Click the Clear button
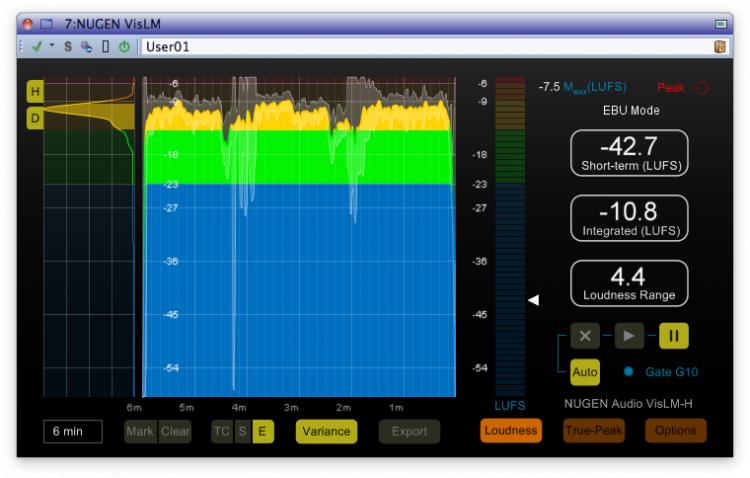 [174, 431]
